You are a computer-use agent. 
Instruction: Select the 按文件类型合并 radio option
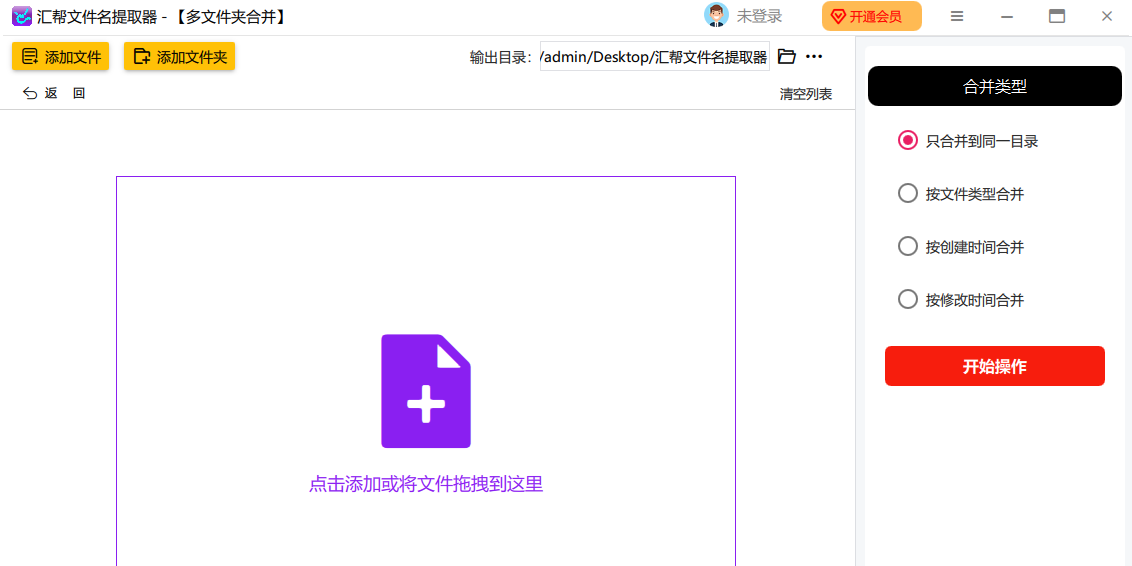[908, 194]
